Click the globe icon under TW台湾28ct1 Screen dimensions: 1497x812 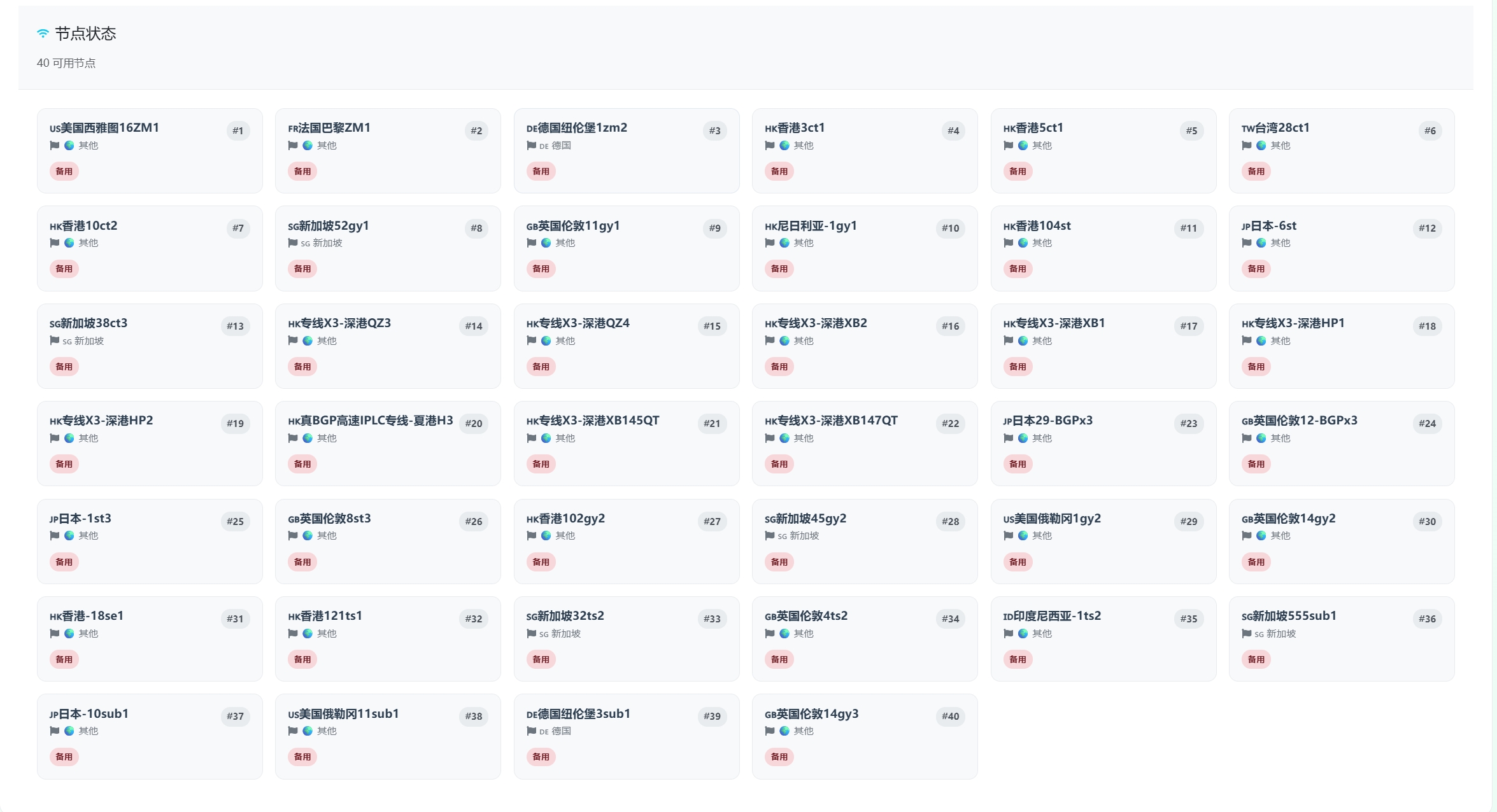(1261, 146)
